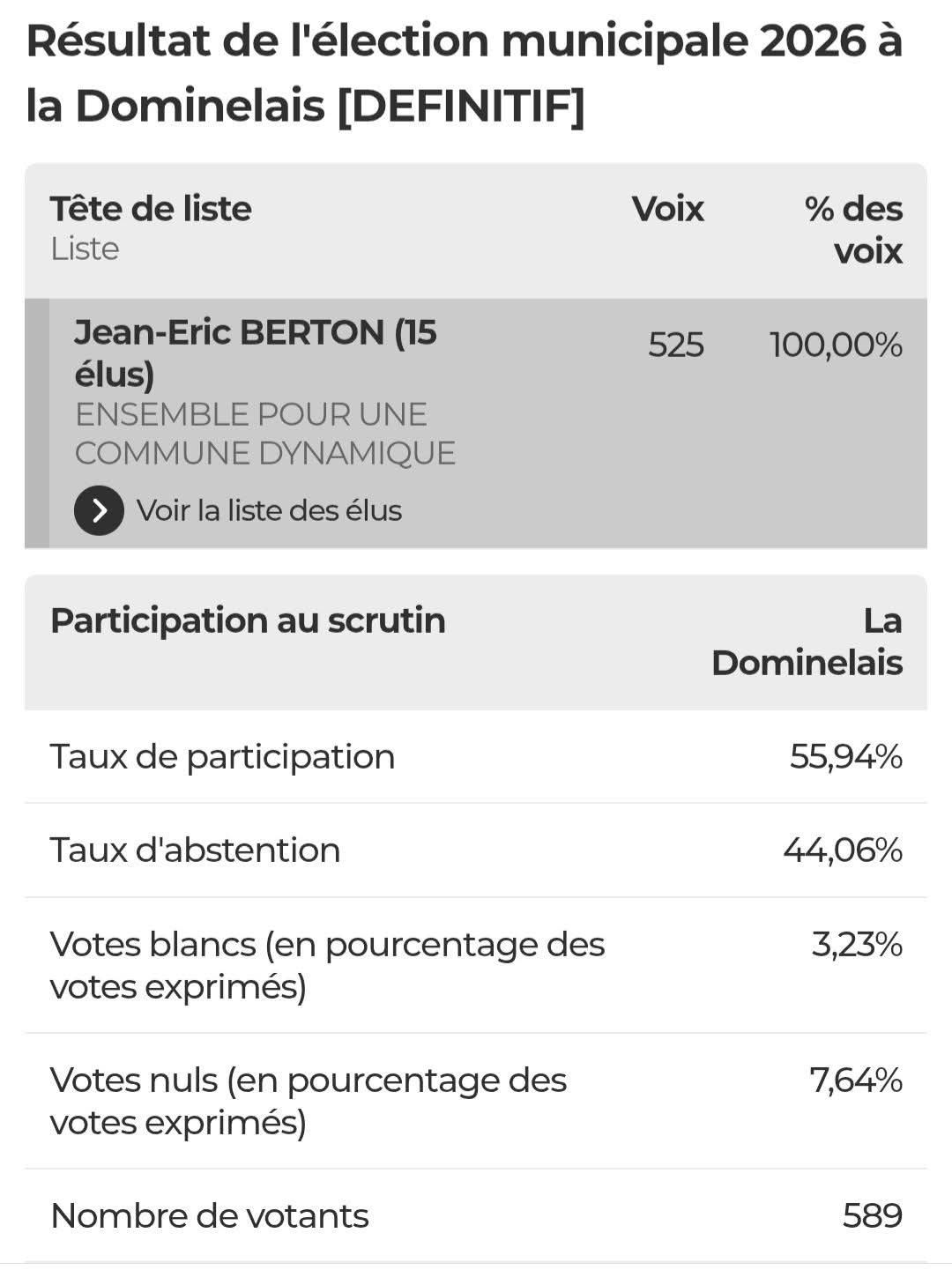This screenshot has height=1270, width=952.
Task: Click the "Voix" column header
Action: [667, 209]
